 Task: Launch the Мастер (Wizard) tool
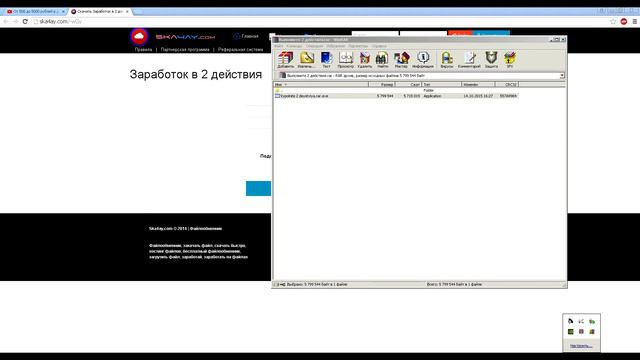pyautogui.click(x=401, y=60)
